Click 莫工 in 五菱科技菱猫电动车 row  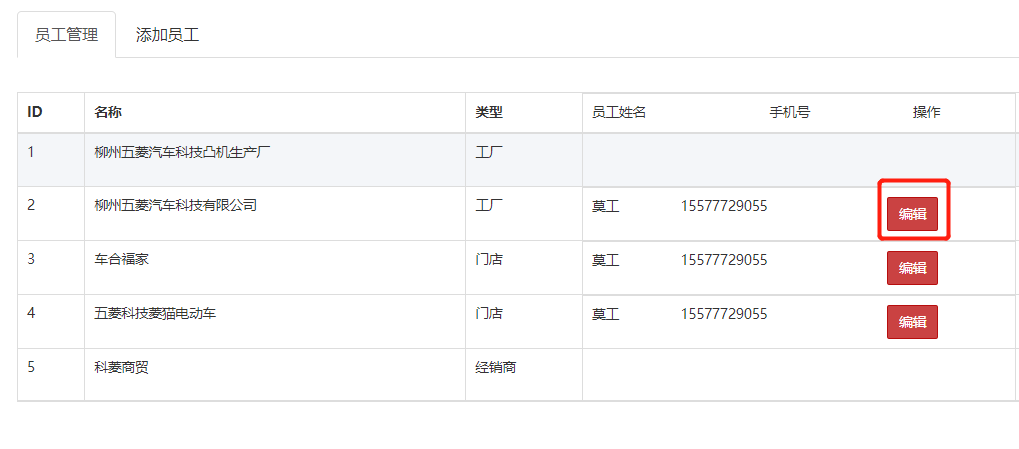pyautogui.click(x=606, y=314)
